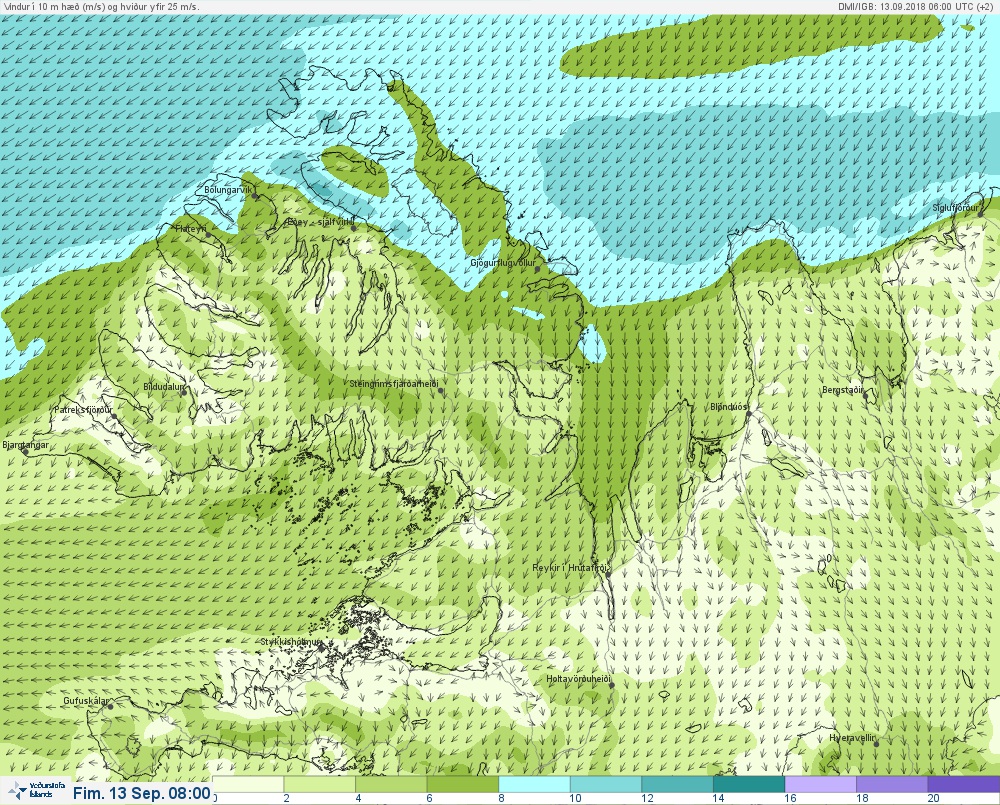Pick the 16–18 m/s light purple swatch
The height and width of the screenshot is (805, 1000).
coord(820,784)
